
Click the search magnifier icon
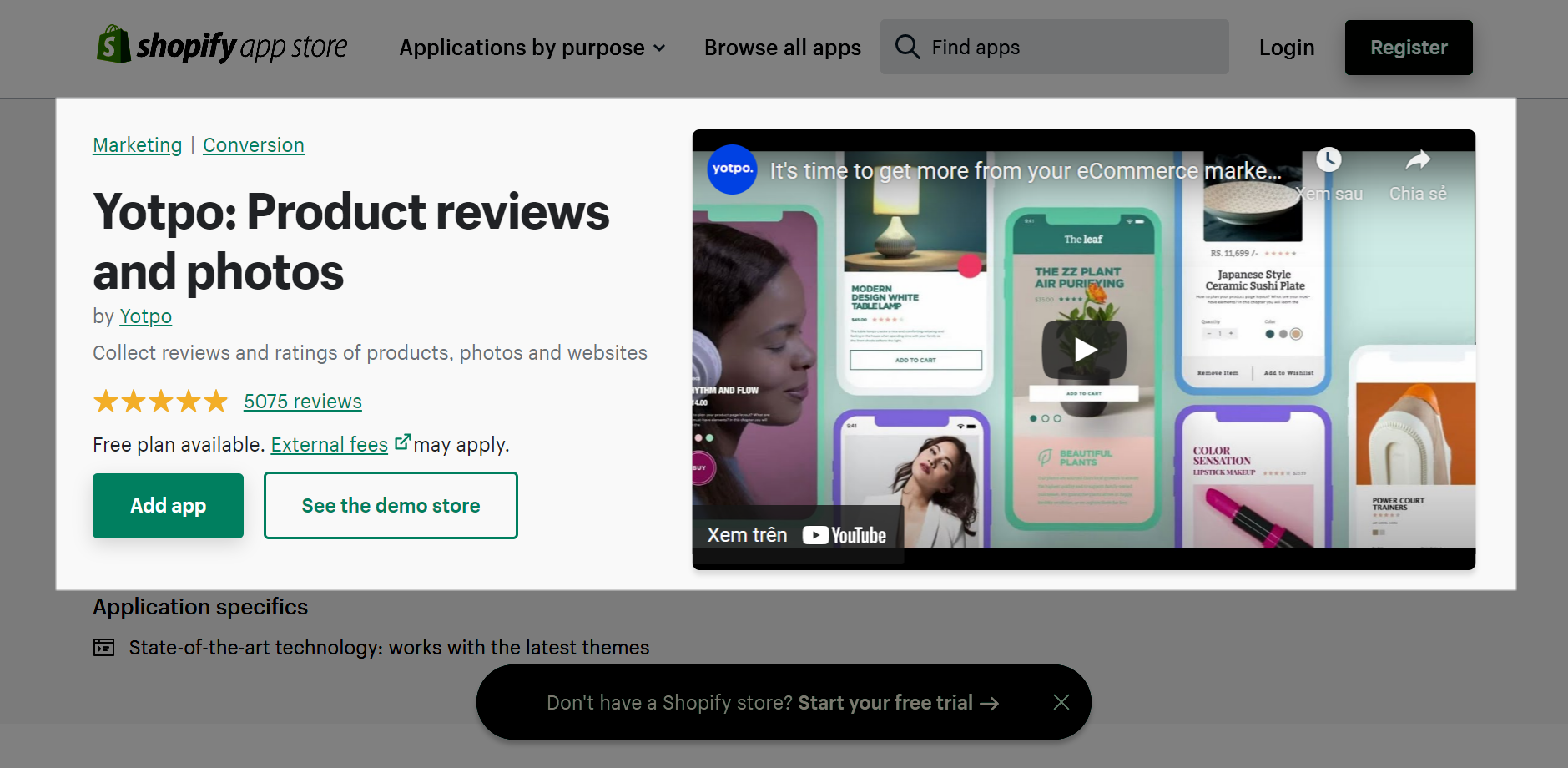907,47
